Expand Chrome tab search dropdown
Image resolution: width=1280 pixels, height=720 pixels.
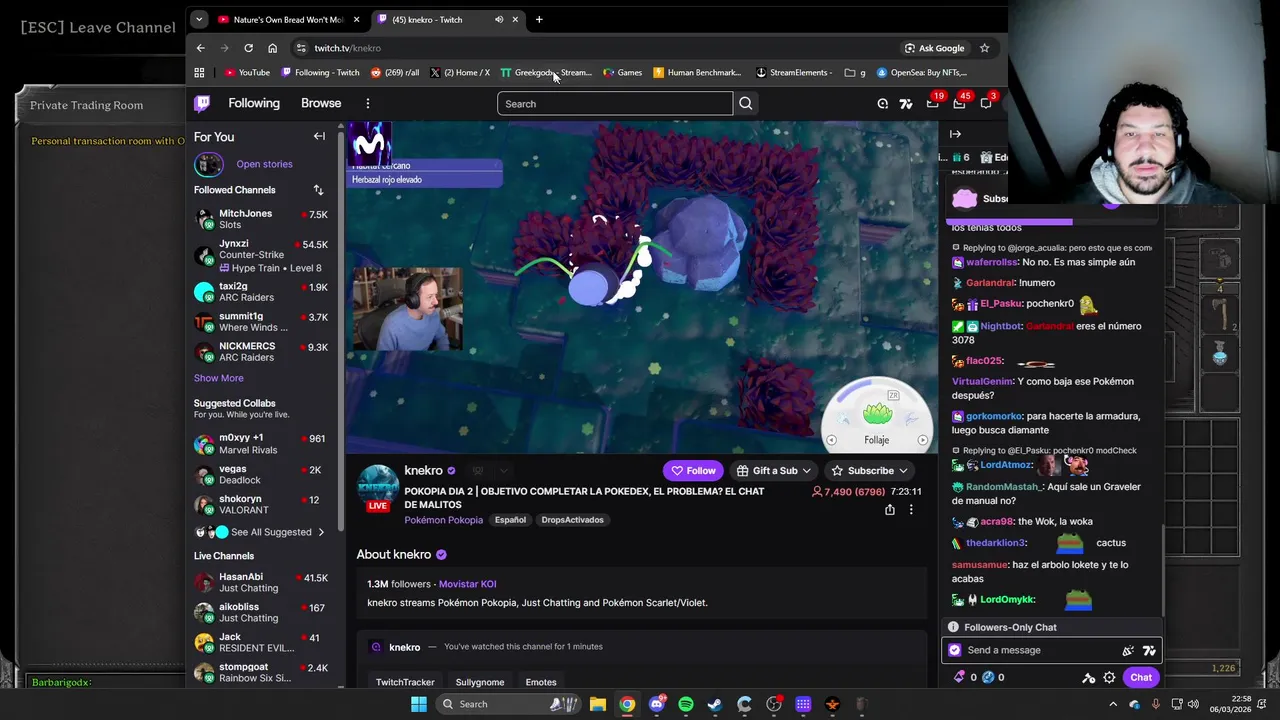[199, 19]
